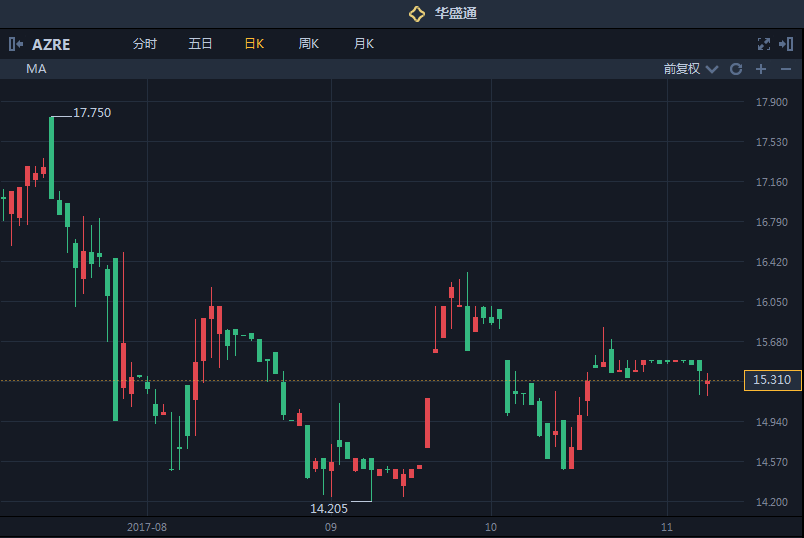The image size is (804, 538).
Task: Click the 2017-08 date axis label
Action: coord(147,526)
